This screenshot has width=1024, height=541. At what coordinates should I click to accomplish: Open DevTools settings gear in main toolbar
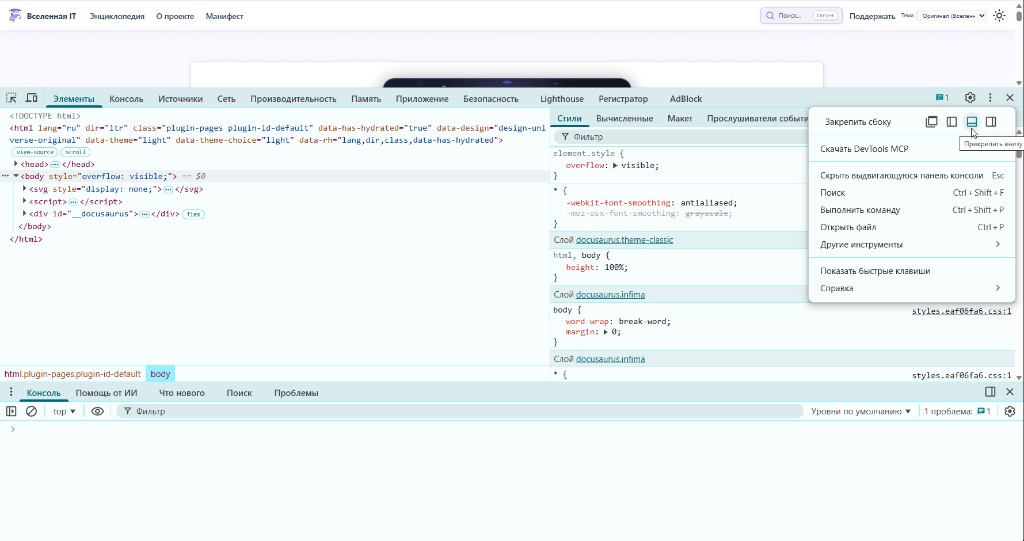click(x=970, y=97)
